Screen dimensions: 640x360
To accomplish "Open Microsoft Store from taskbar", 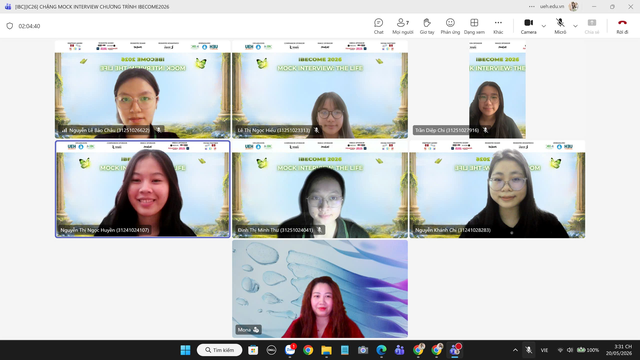I will [x=253, y=350].
